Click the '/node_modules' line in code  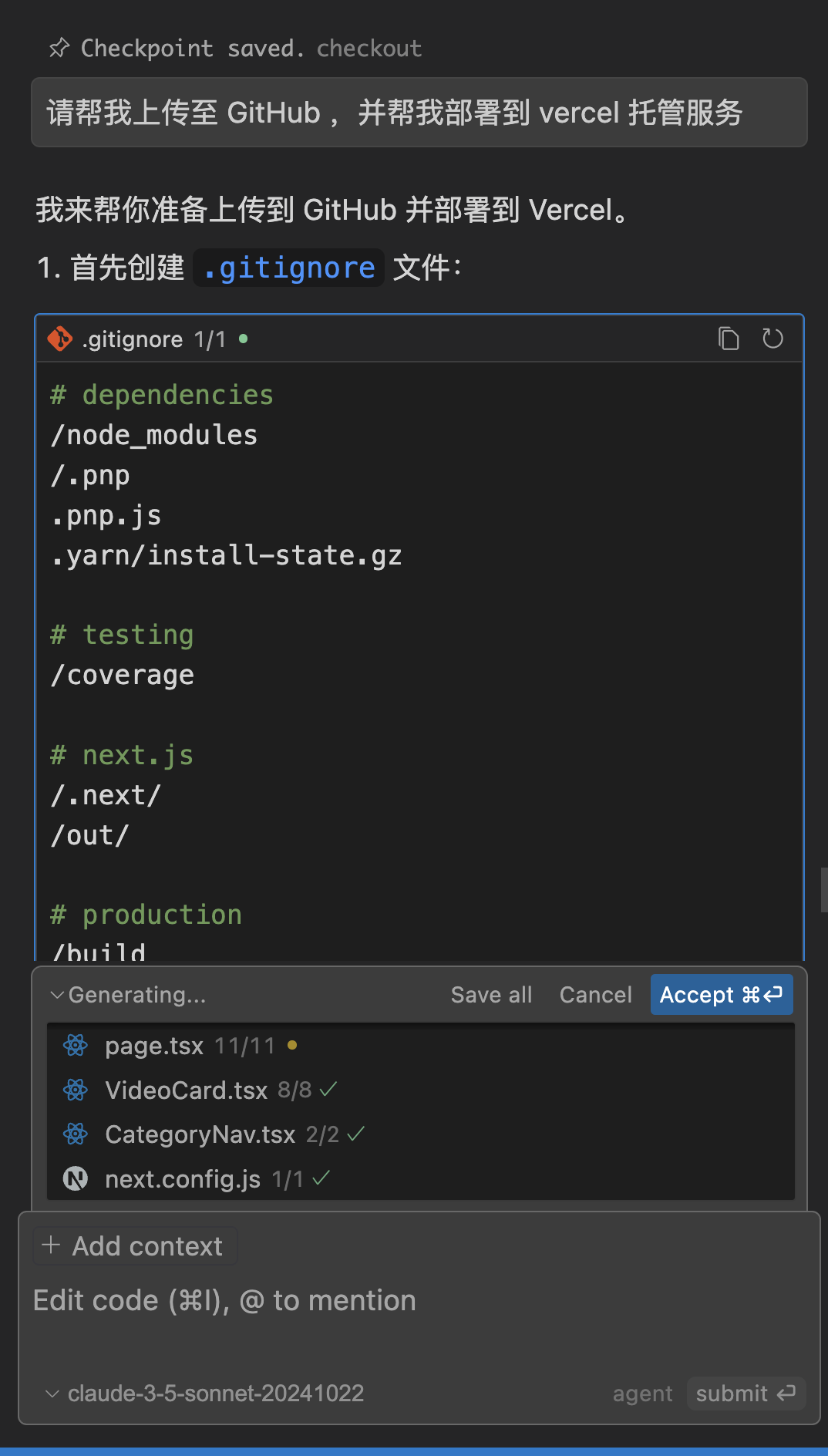point(153,435)
